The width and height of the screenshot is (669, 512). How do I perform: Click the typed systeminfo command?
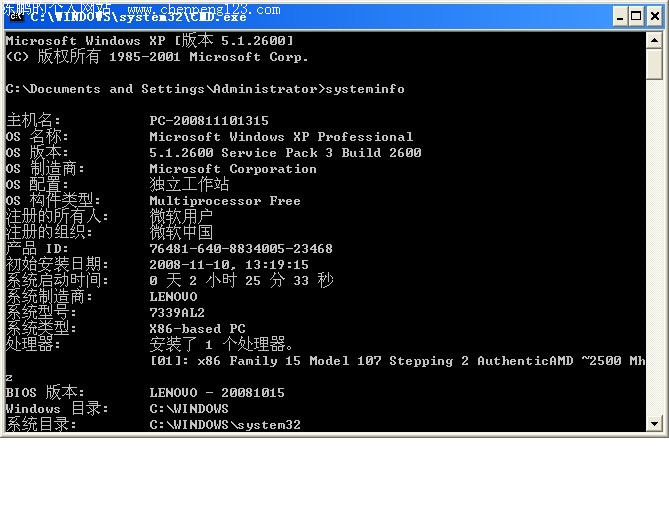click(364, 89)
